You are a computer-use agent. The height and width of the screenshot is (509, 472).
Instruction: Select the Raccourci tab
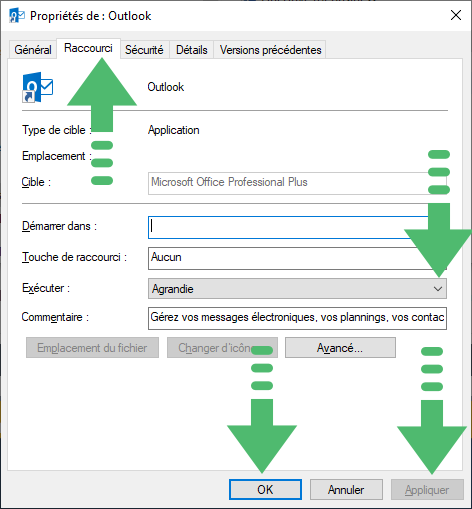click(88, 48)
